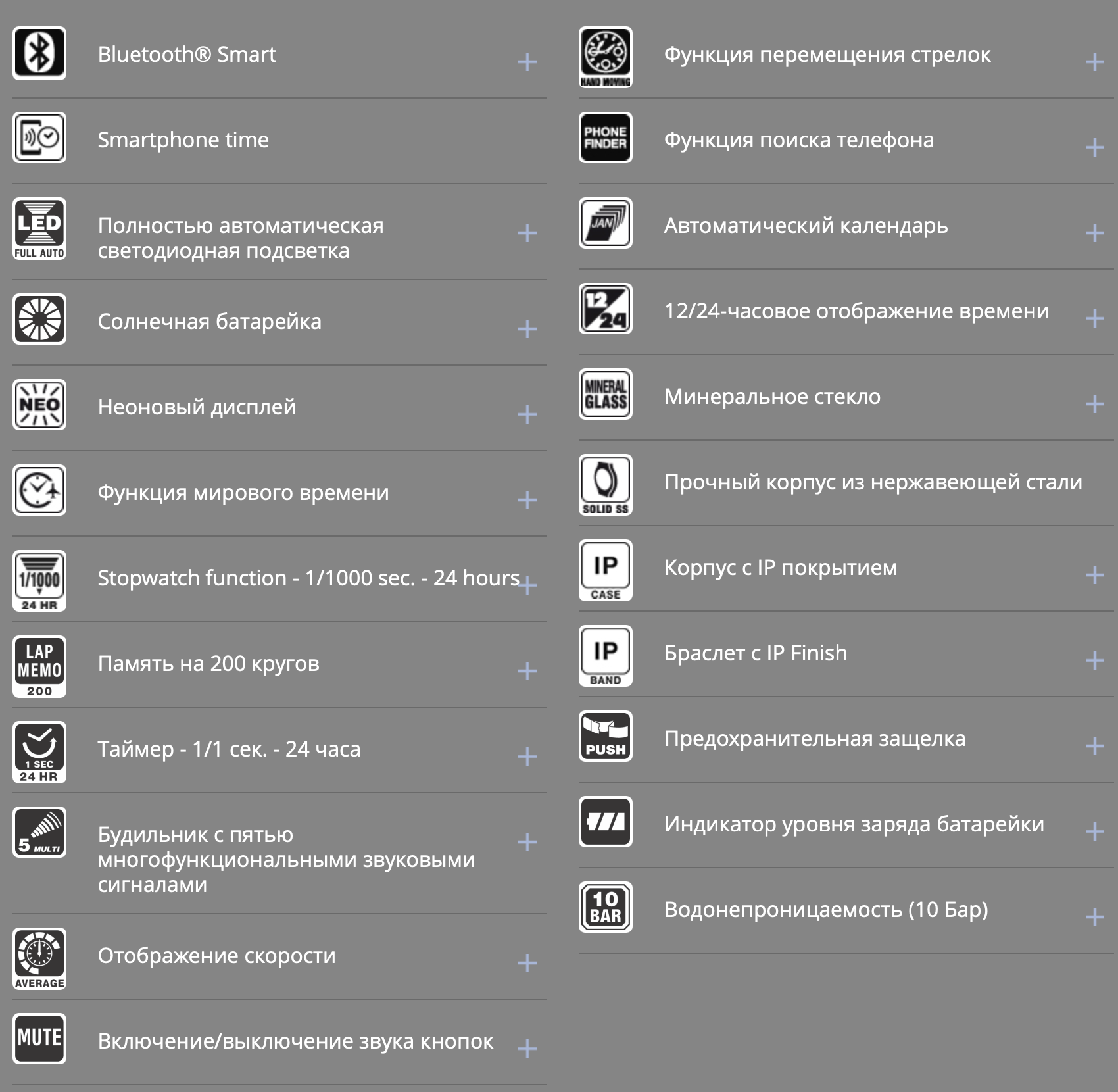Click the 12/24 hour format icon
The height and width of the screenshot is (1092, 1118).
[605, 309]
